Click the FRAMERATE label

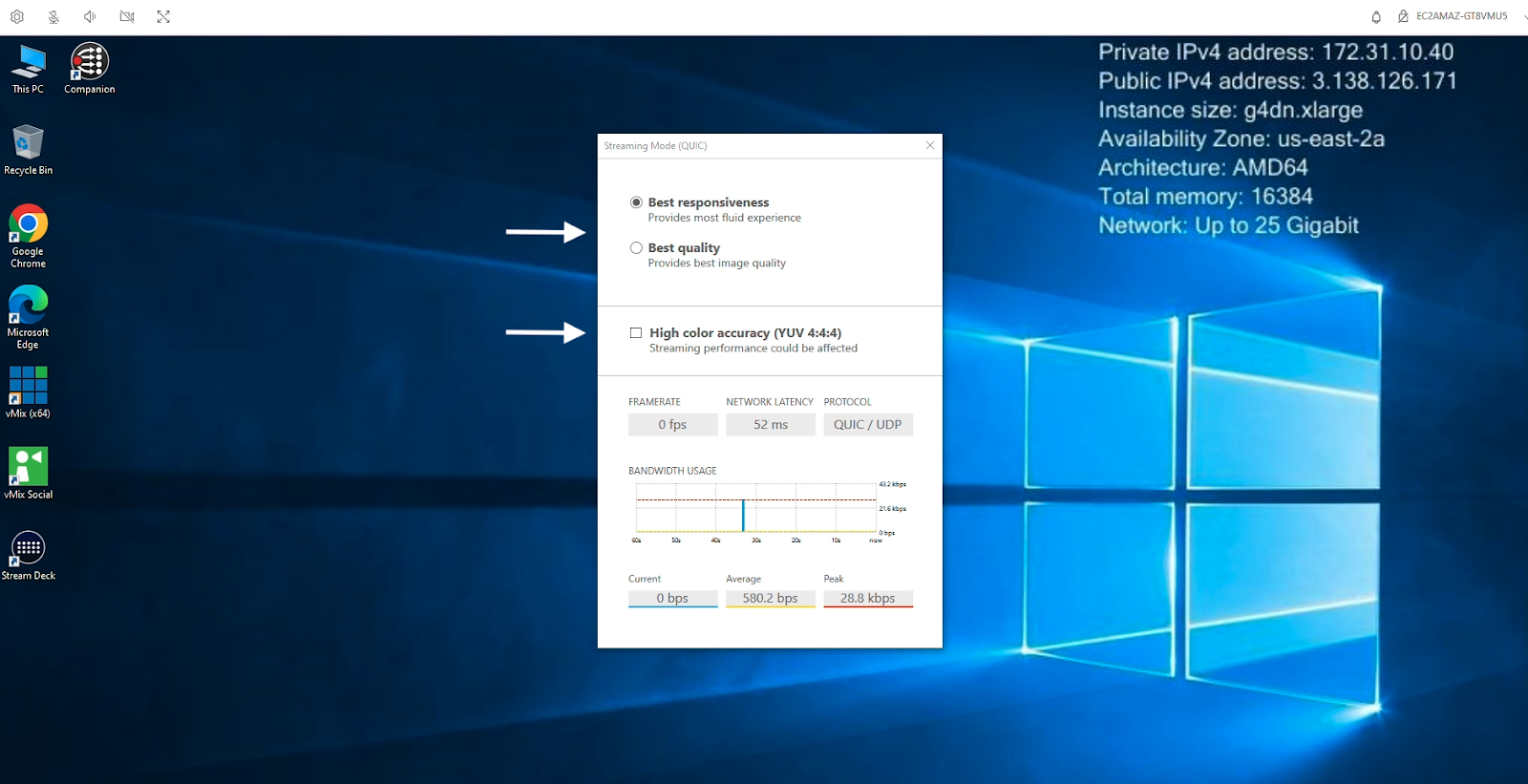(654, 402)
